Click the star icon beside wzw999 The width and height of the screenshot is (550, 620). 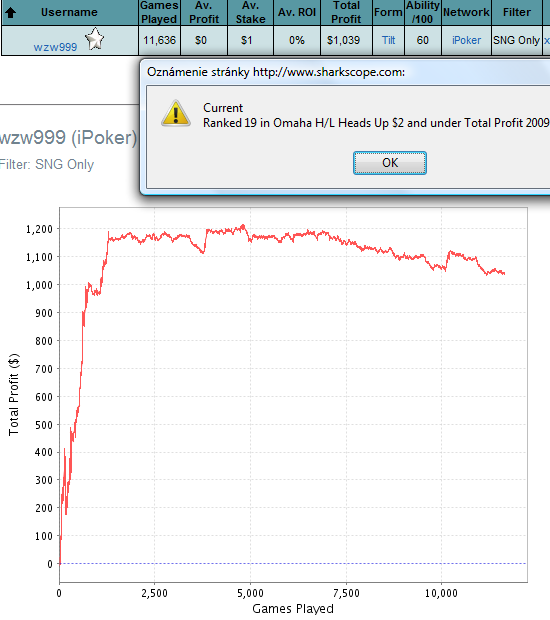tap(95, 39)
